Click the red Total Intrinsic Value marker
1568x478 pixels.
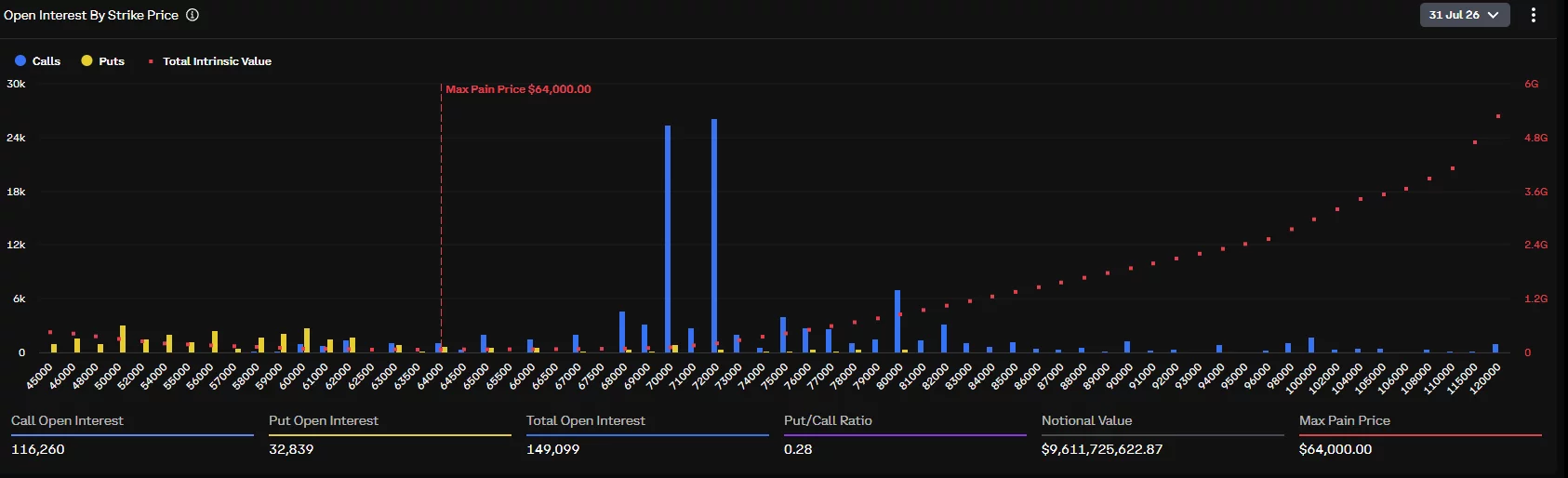(x=151, y=61)
